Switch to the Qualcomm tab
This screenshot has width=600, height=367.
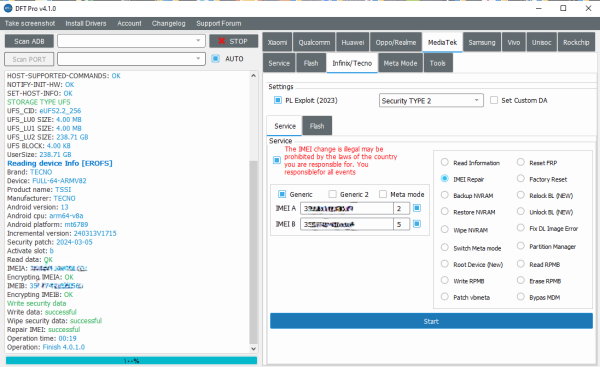pyautogui.click(x=314, y=42)
